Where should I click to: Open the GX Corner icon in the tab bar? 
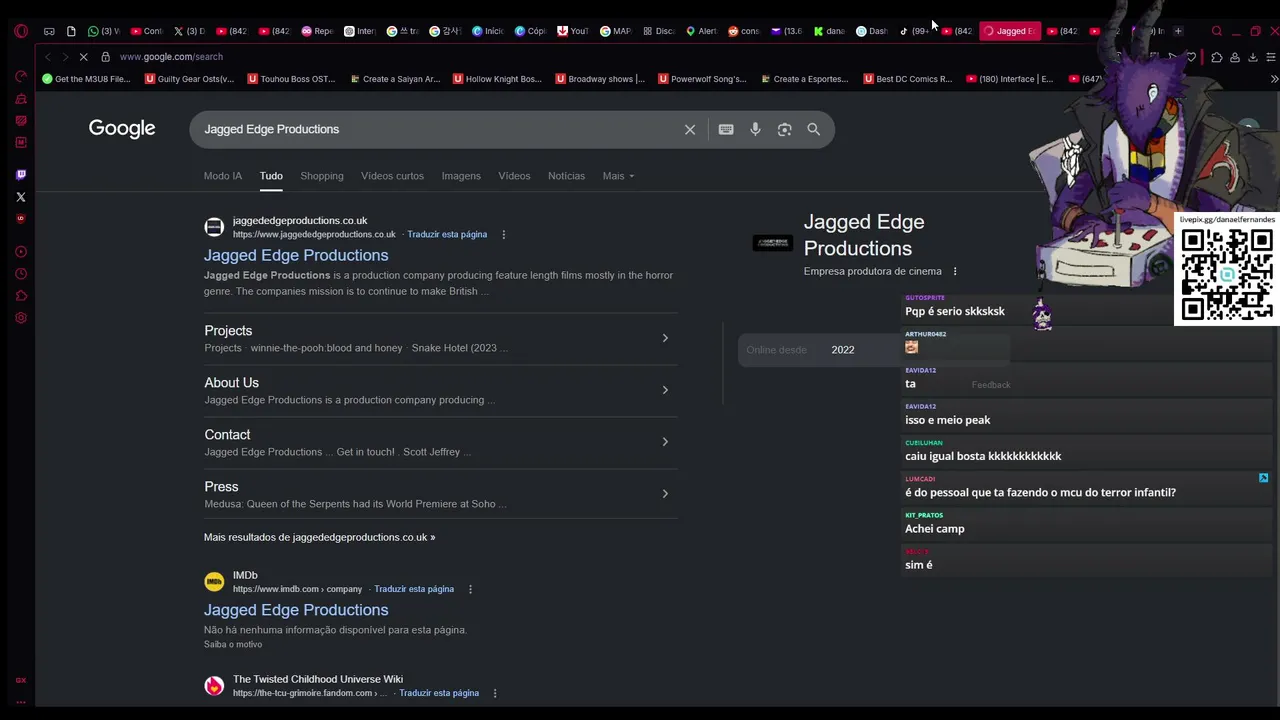point(49,31)
